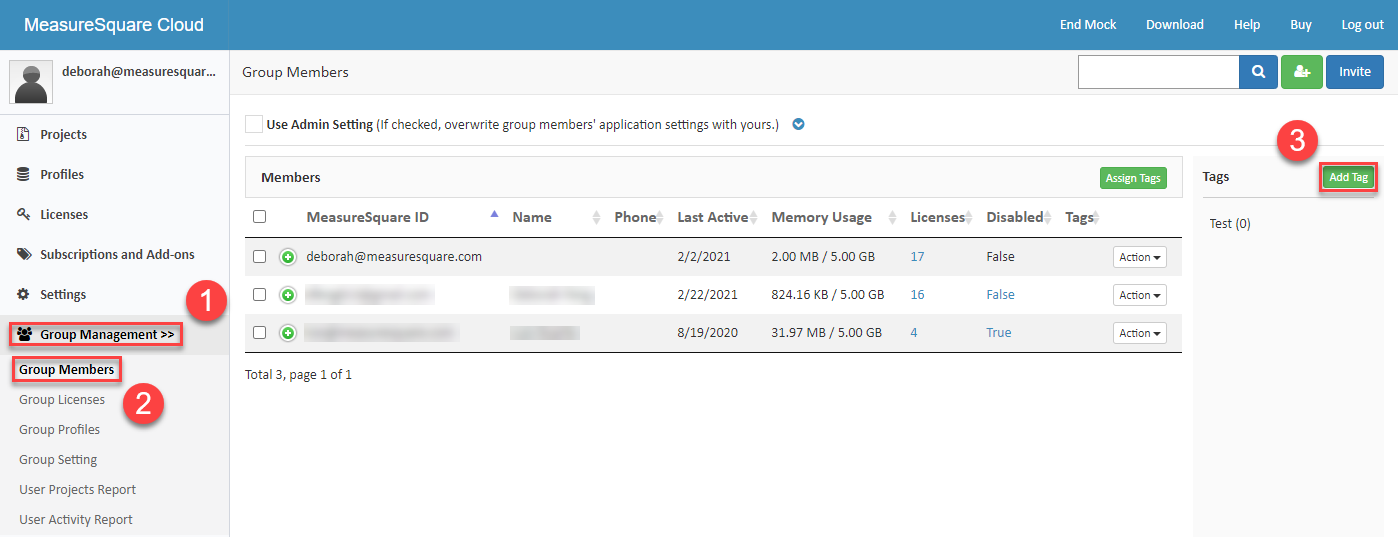Expand the 8/19/2020 member row plus icon
Screen dimensions: 1398x537
coord(288,333)
